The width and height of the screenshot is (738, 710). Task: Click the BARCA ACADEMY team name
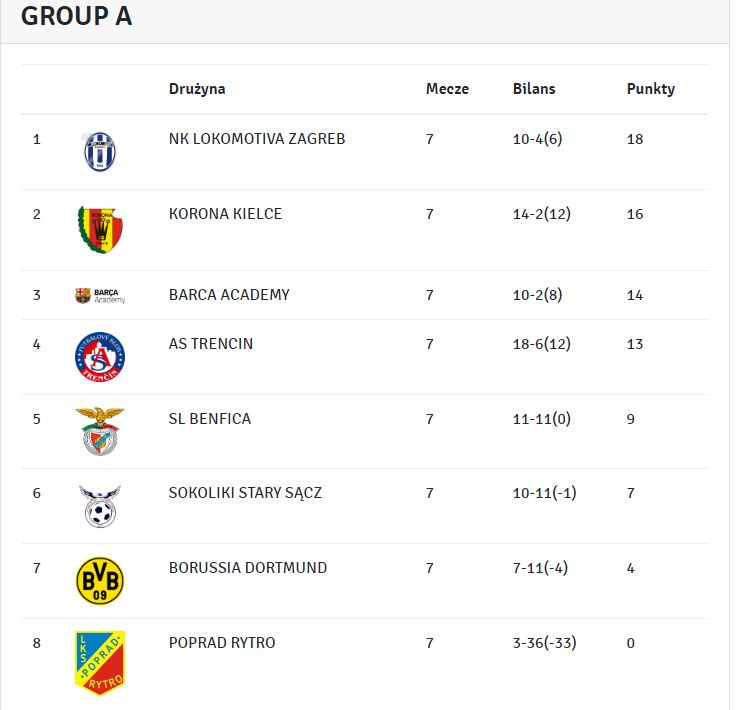click(x=229, y=295)
